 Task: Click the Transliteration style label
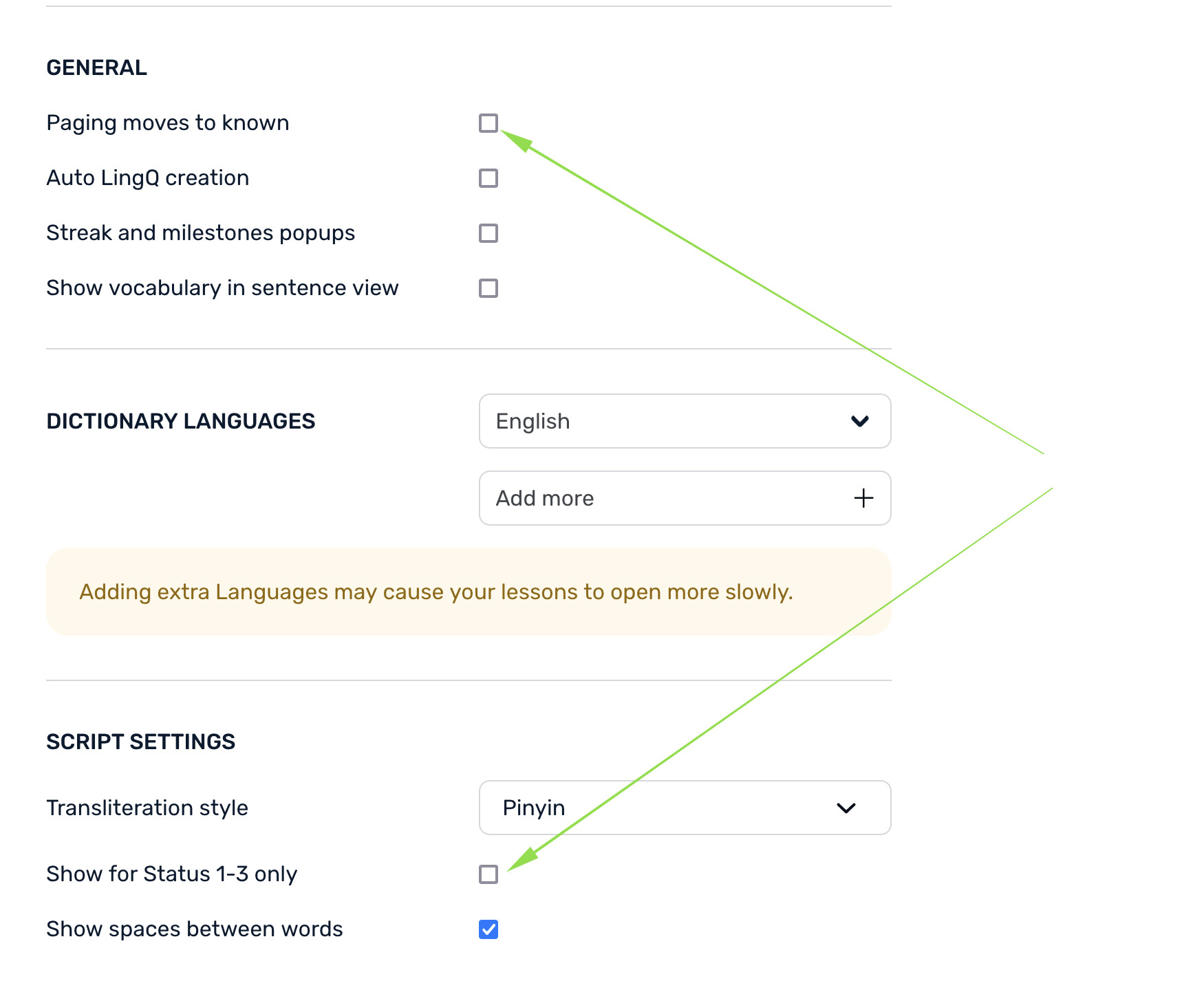point(147,808)
